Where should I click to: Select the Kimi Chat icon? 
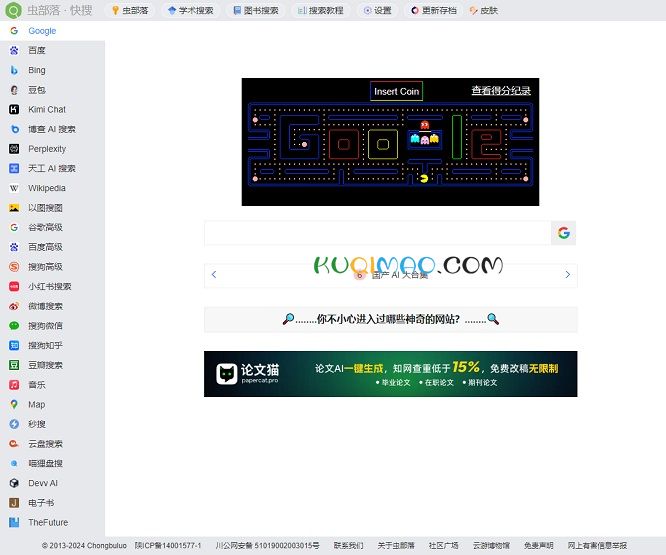14,110
